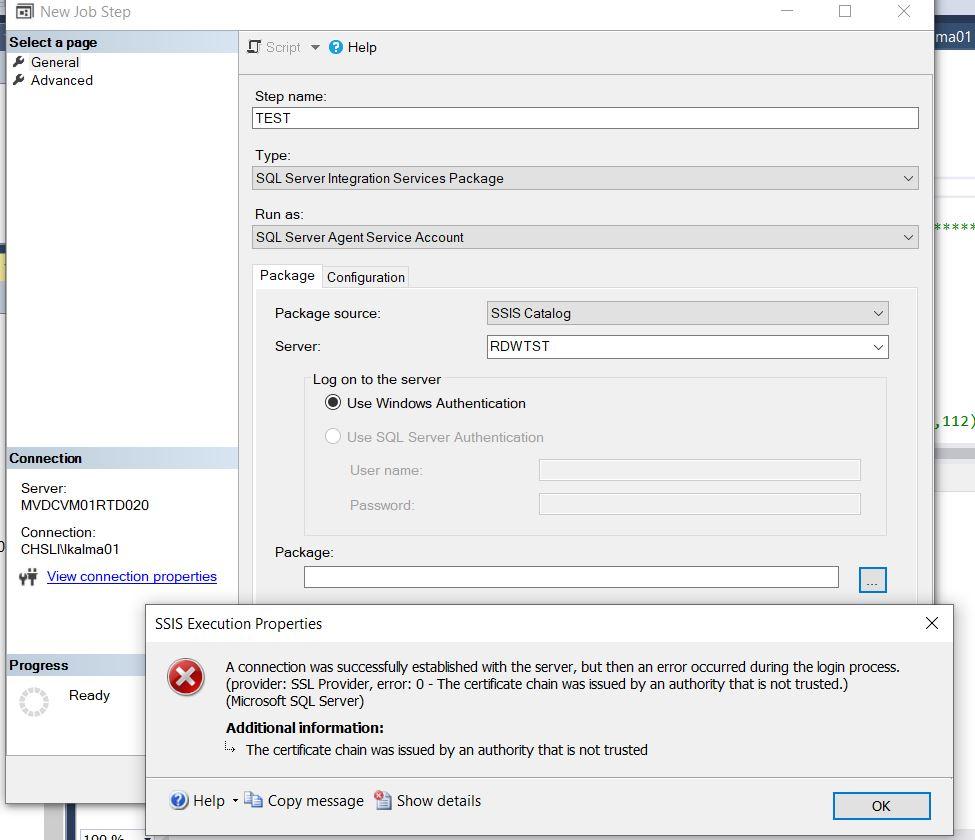This screenshot has height=840, width=975.
Task: Click the Copy message icon
Action: pos(254,800)
